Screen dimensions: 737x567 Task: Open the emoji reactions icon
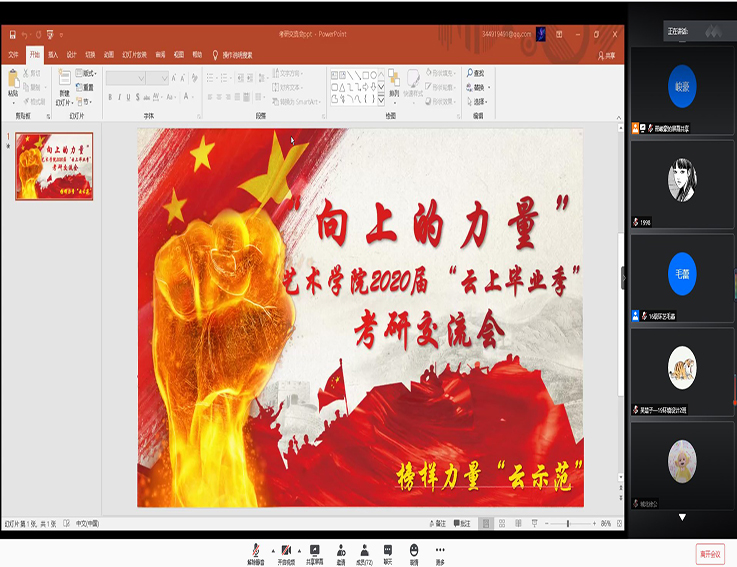[x=414, y=547]
